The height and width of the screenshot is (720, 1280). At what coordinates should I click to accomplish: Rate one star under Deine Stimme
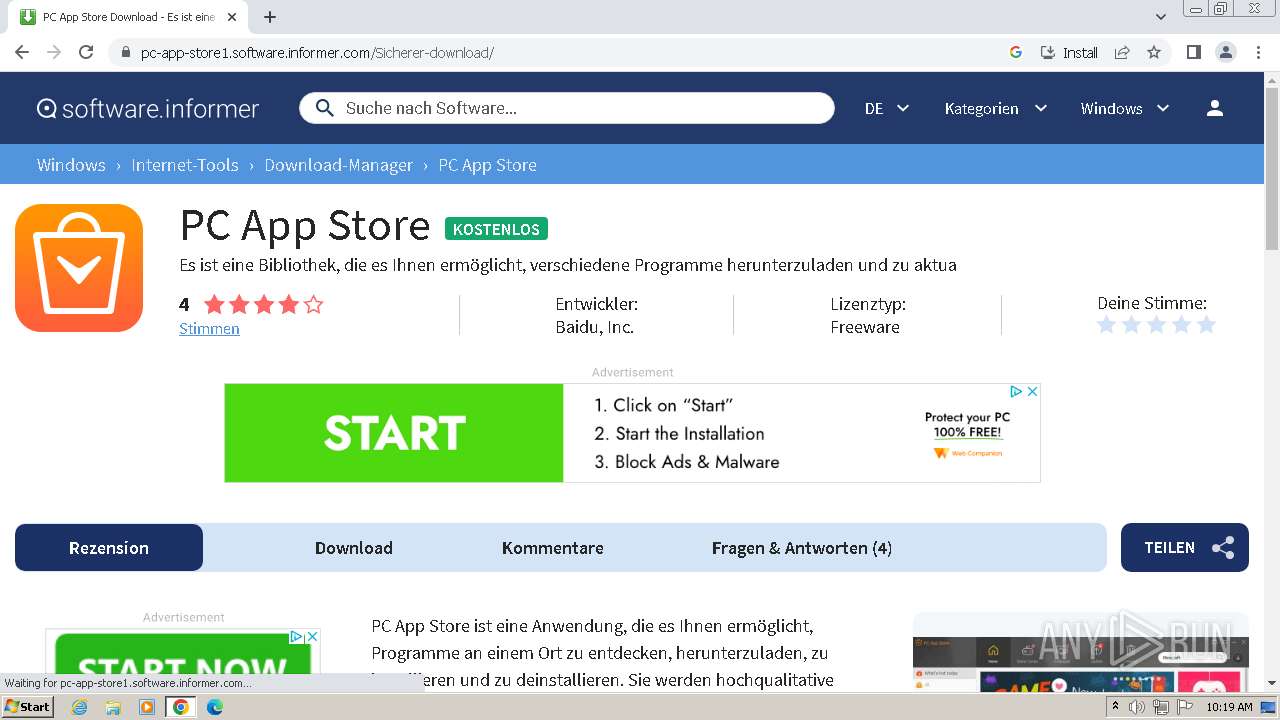(x=1106, y=324)
